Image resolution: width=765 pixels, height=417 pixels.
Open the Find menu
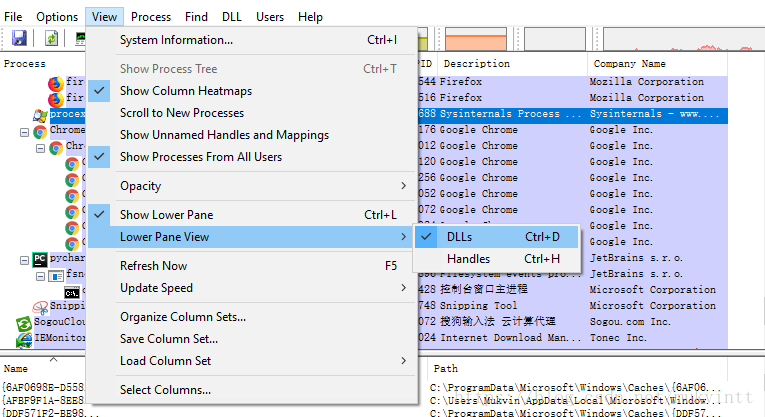[196, 17]
